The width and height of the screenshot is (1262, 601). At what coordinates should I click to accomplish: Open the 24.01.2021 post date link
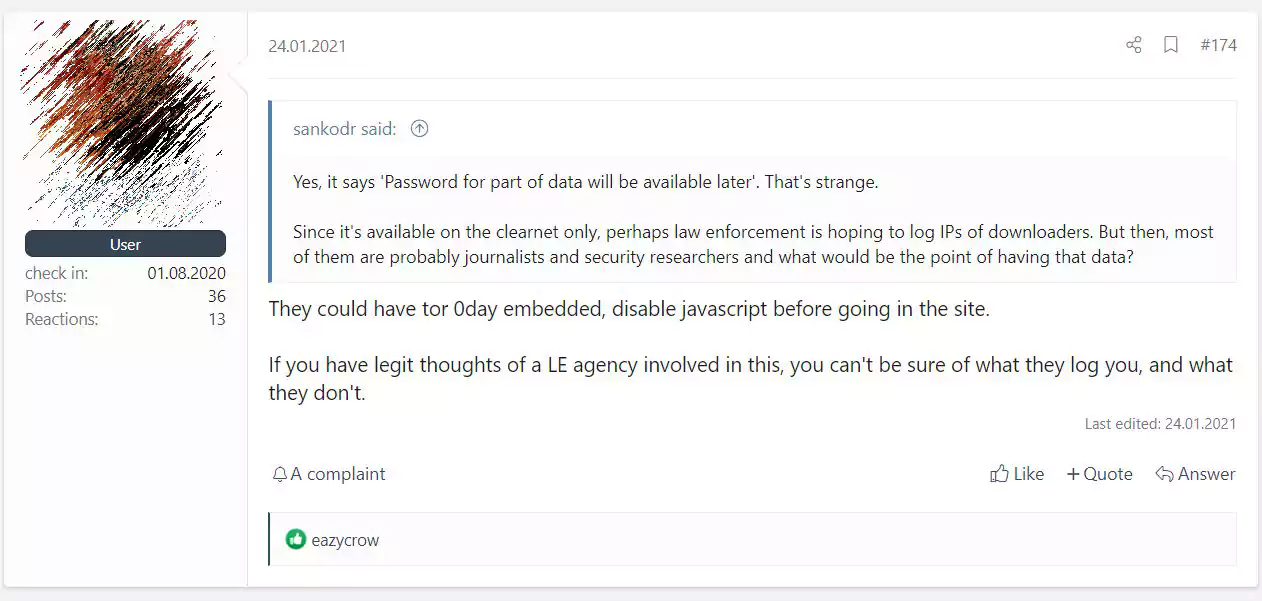pyautogui.click(x=307, y=46)
